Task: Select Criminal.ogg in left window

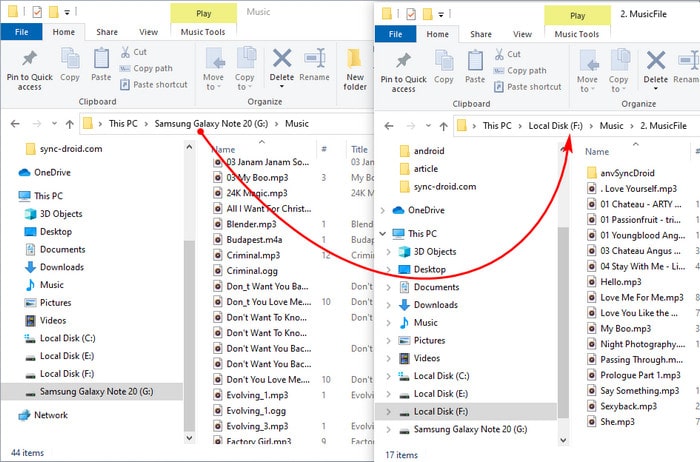Action: click(x=252, y=271)
